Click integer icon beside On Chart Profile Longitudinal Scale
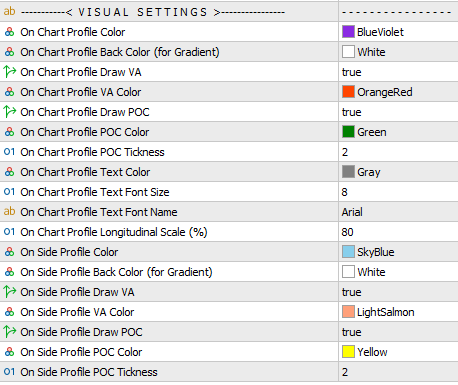Screen dimensions: 458x385 [x=9, y=232]
